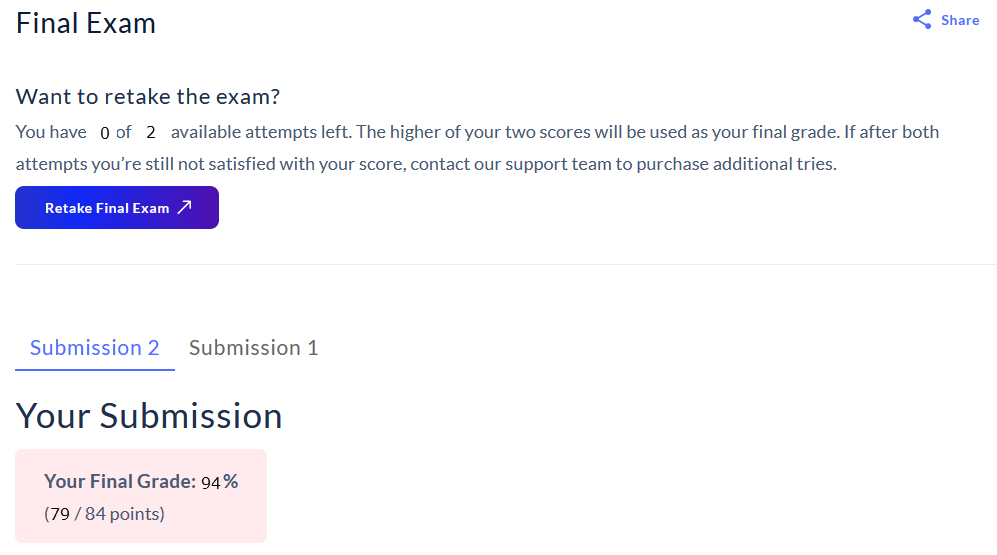Image resolution: width=997 pixels, height=555 pixels.
Task: Click the underline beneath Submission 2 tab
Action: [x=95, y=369]
